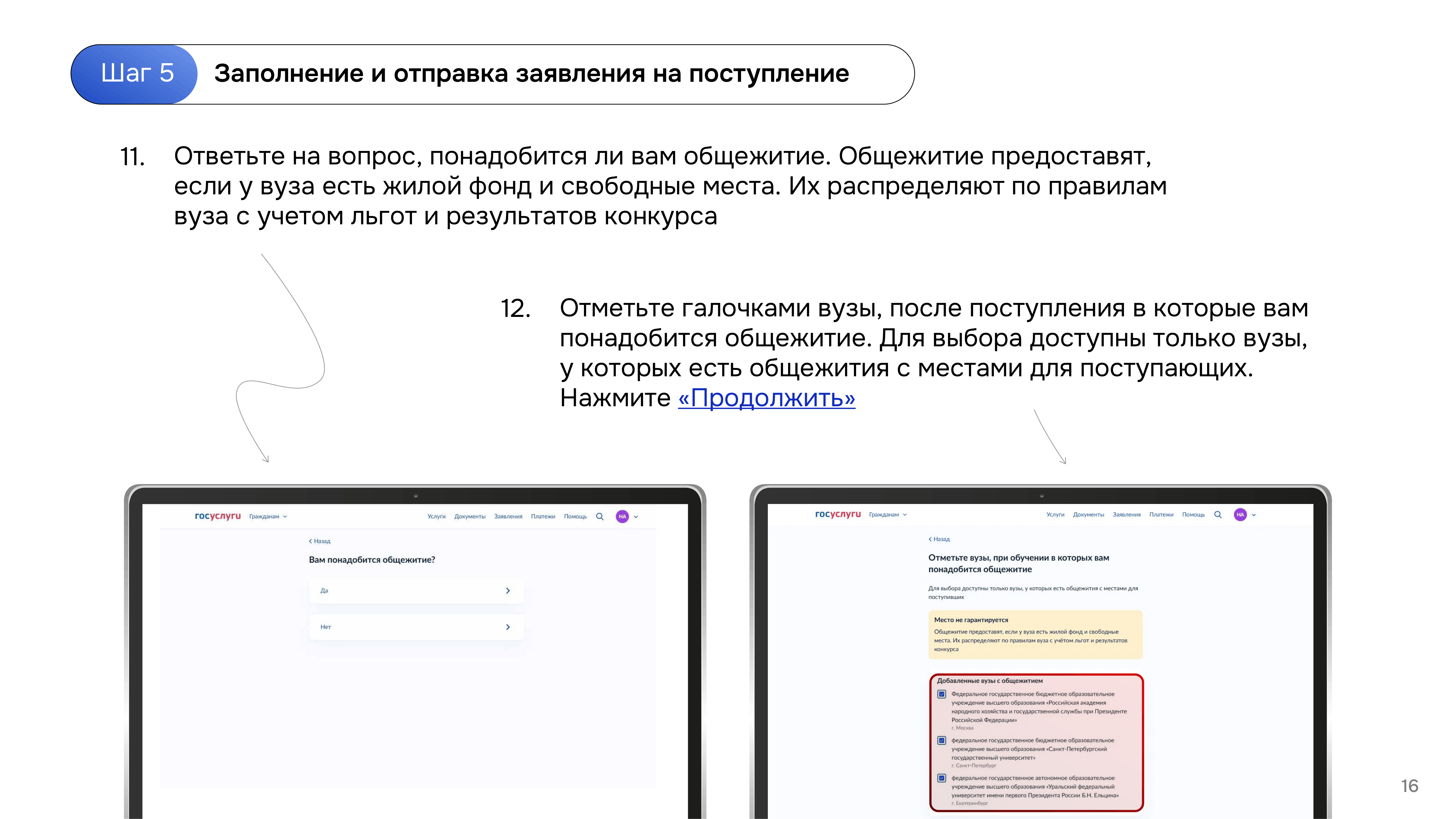The image size is (1456, 819).
Task: Click city label «г. Екатеринбург»
Action: click(x=970, y=803)
